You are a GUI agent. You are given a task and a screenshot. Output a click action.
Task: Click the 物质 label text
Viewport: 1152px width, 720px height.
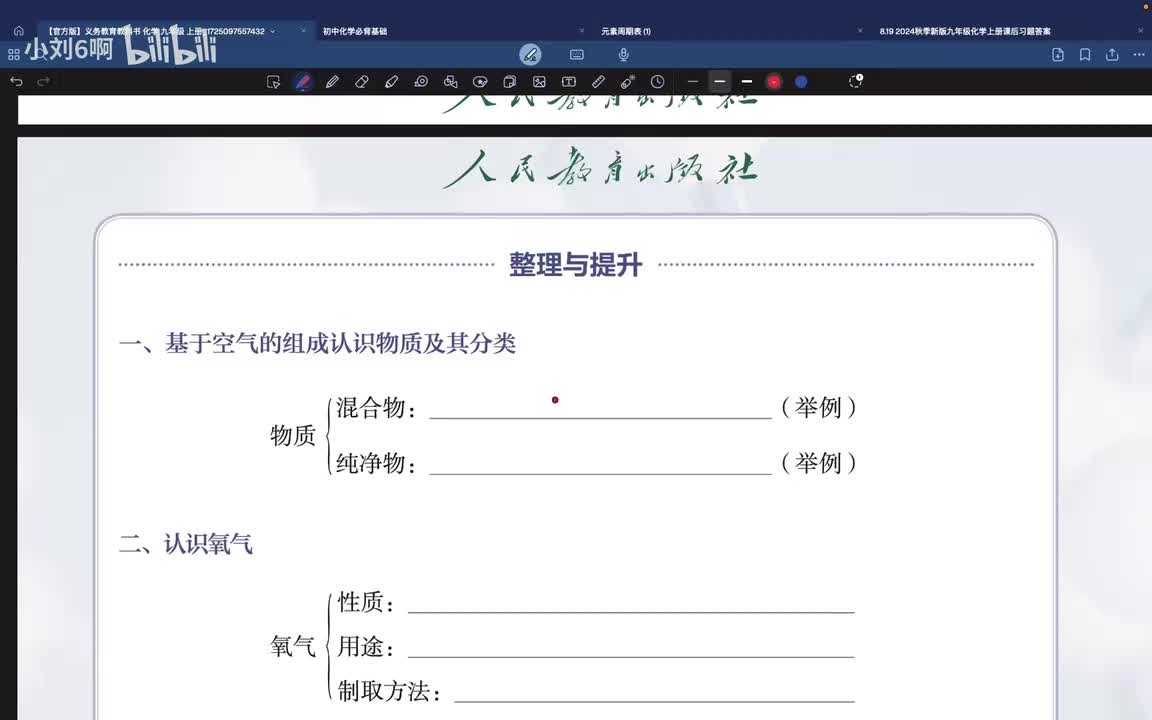(293, 435)
